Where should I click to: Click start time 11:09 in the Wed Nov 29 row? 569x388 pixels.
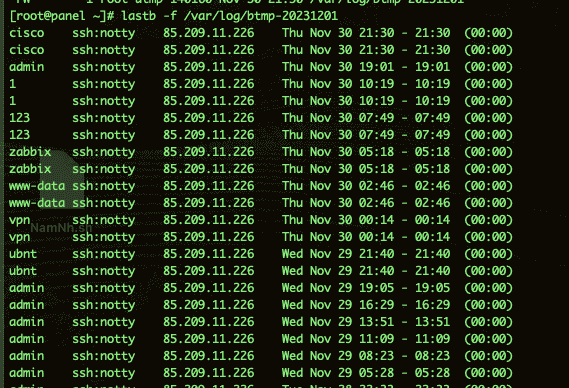pos(376,339)
